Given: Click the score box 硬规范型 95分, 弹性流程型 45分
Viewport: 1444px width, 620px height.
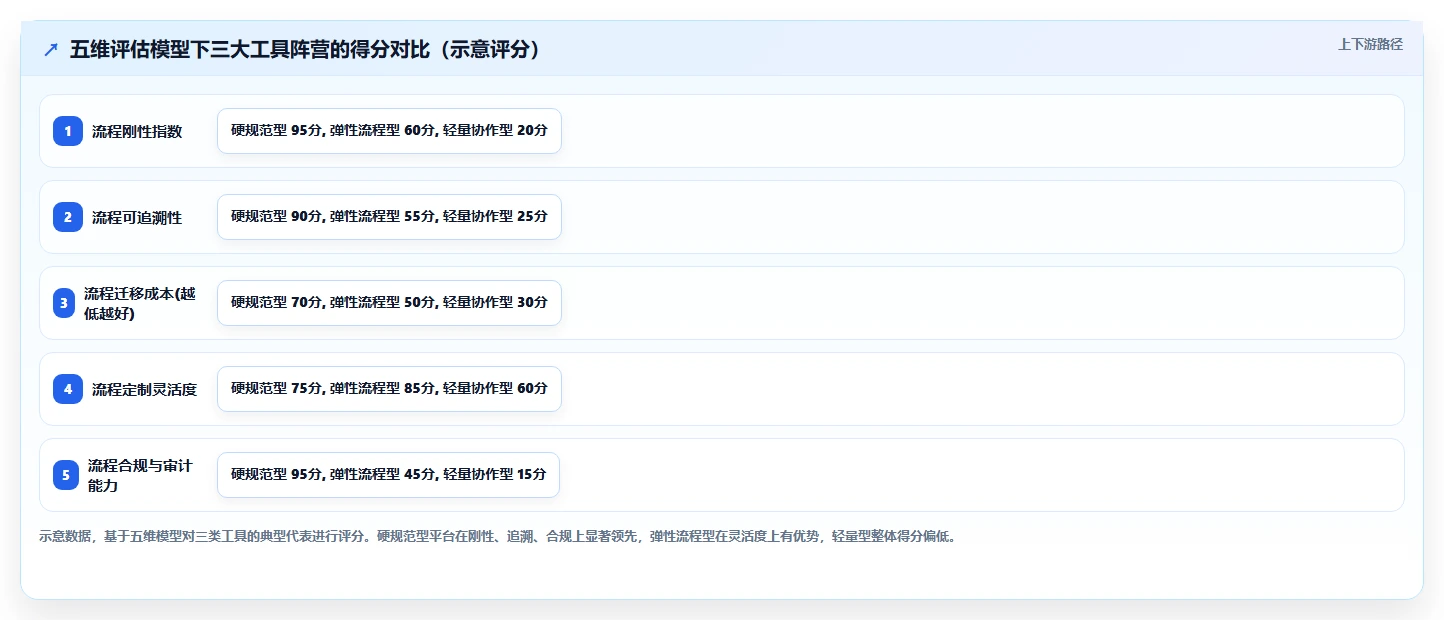Looking at the screenshot, I should point(388,475).
